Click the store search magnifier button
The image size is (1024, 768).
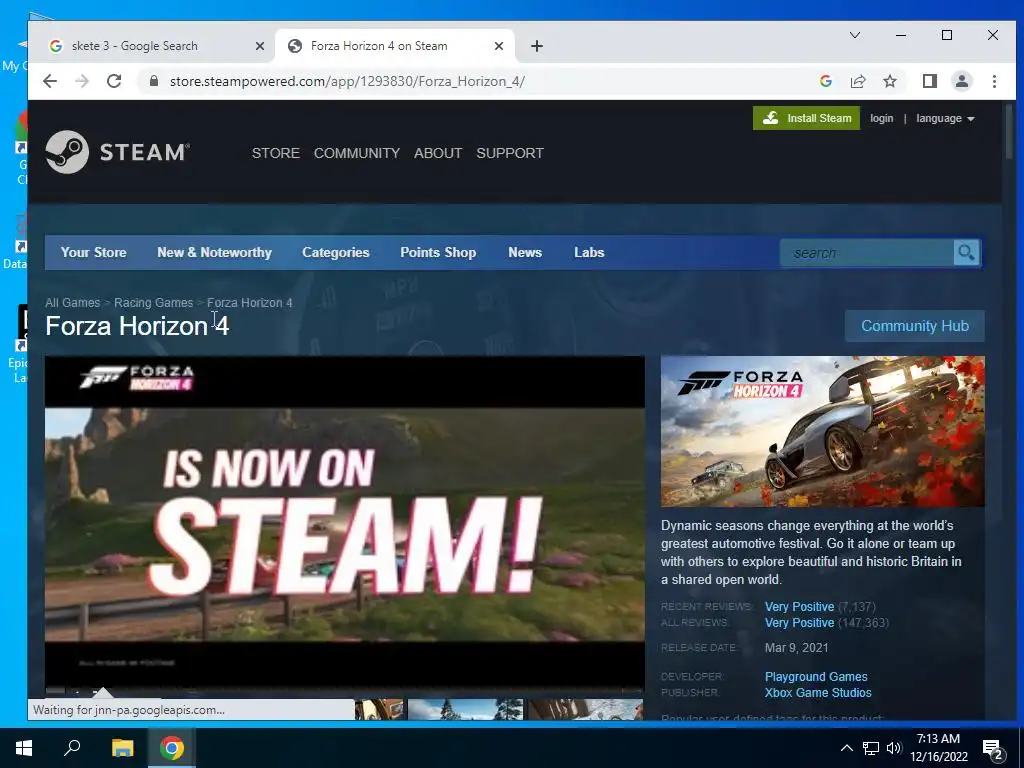point(966,252)
